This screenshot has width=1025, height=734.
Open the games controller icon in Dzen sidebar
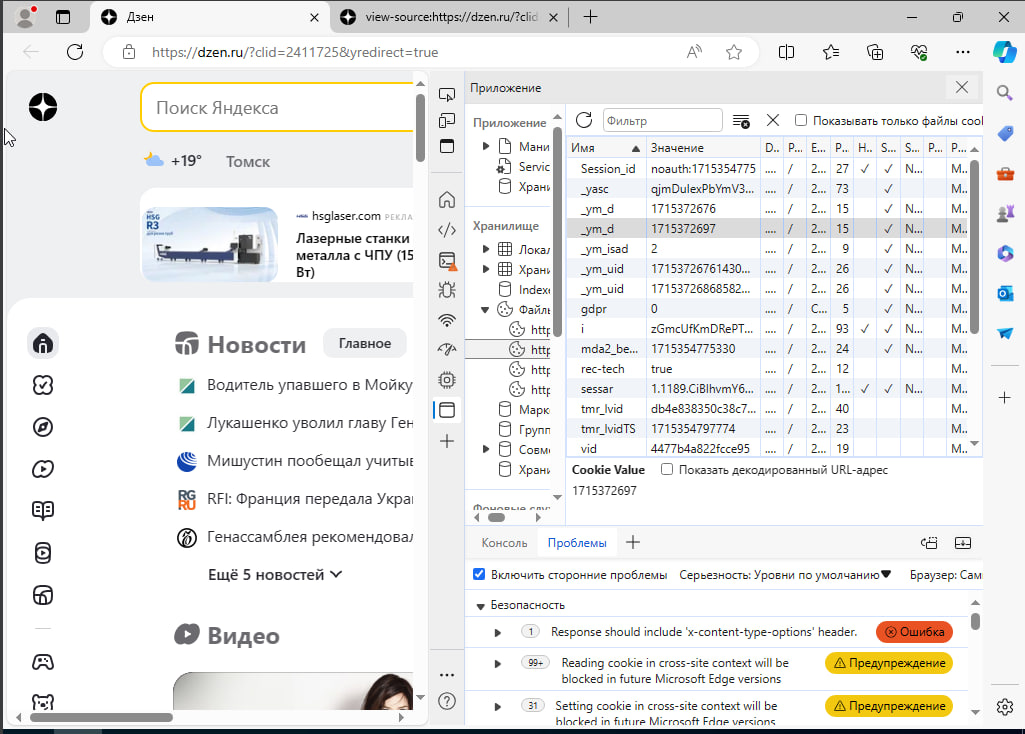coord(43,662)
